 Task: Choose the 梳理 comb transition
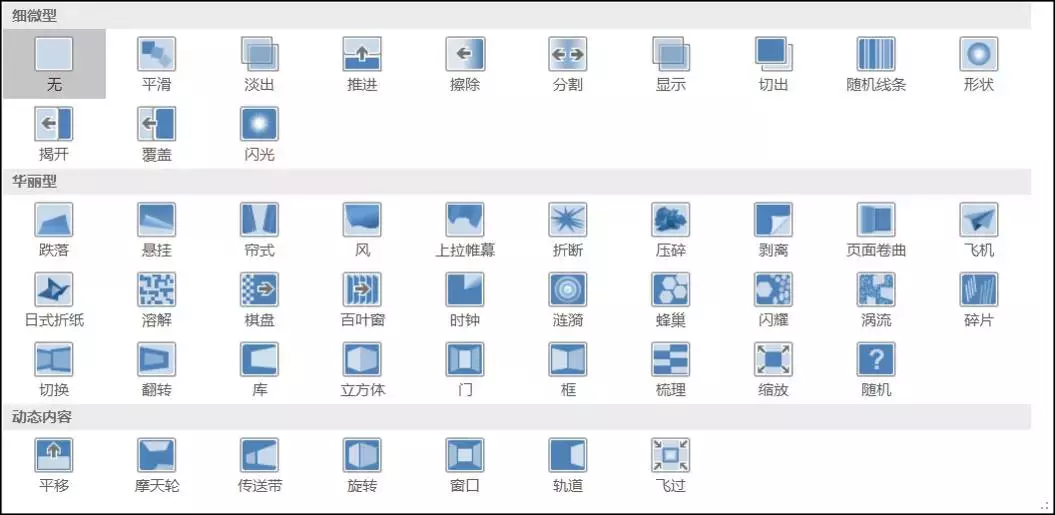[671, 370]
